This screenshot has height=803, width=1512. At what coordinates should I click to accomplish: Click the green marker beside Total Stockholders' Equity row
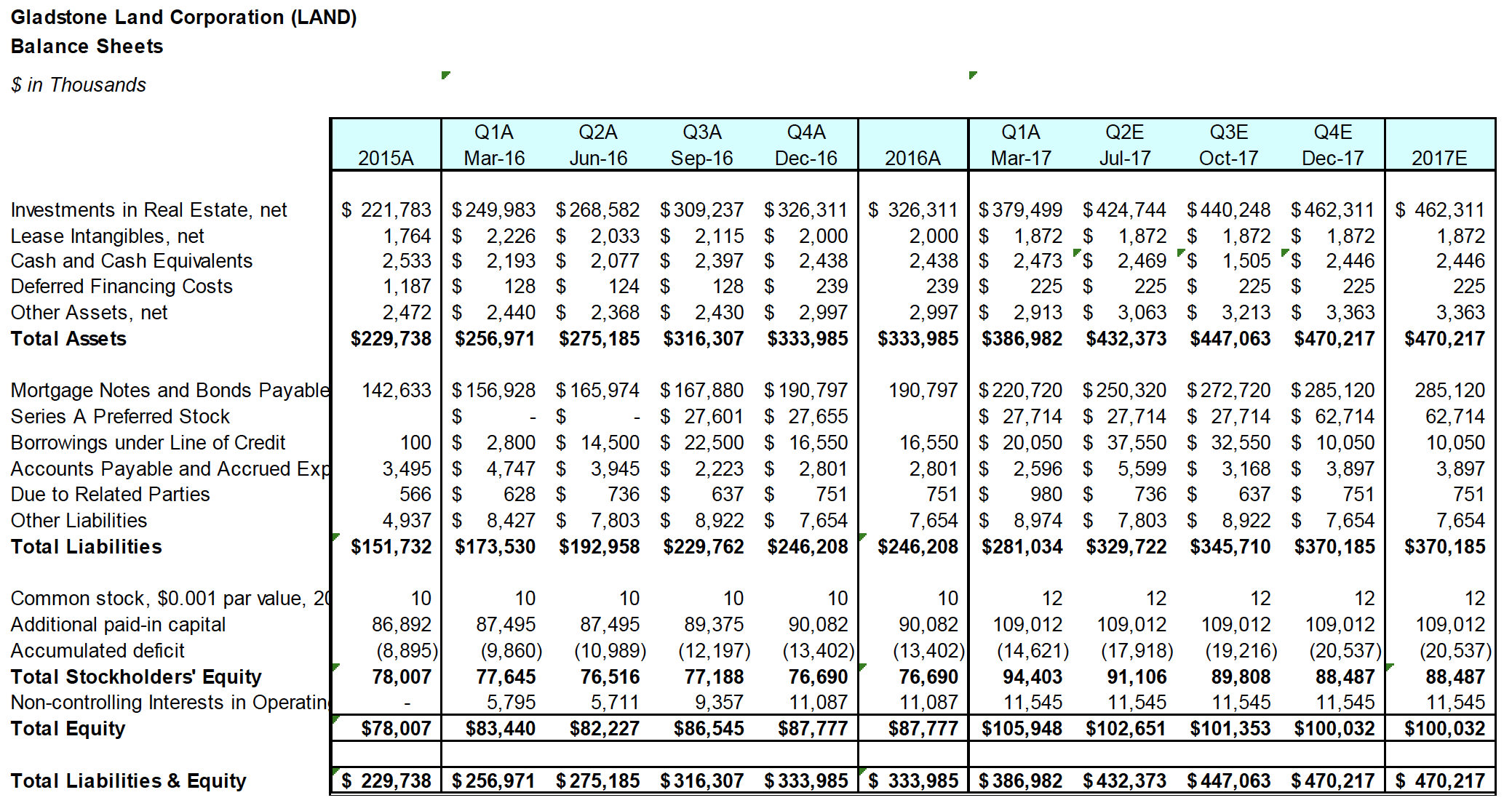point(336,666)
